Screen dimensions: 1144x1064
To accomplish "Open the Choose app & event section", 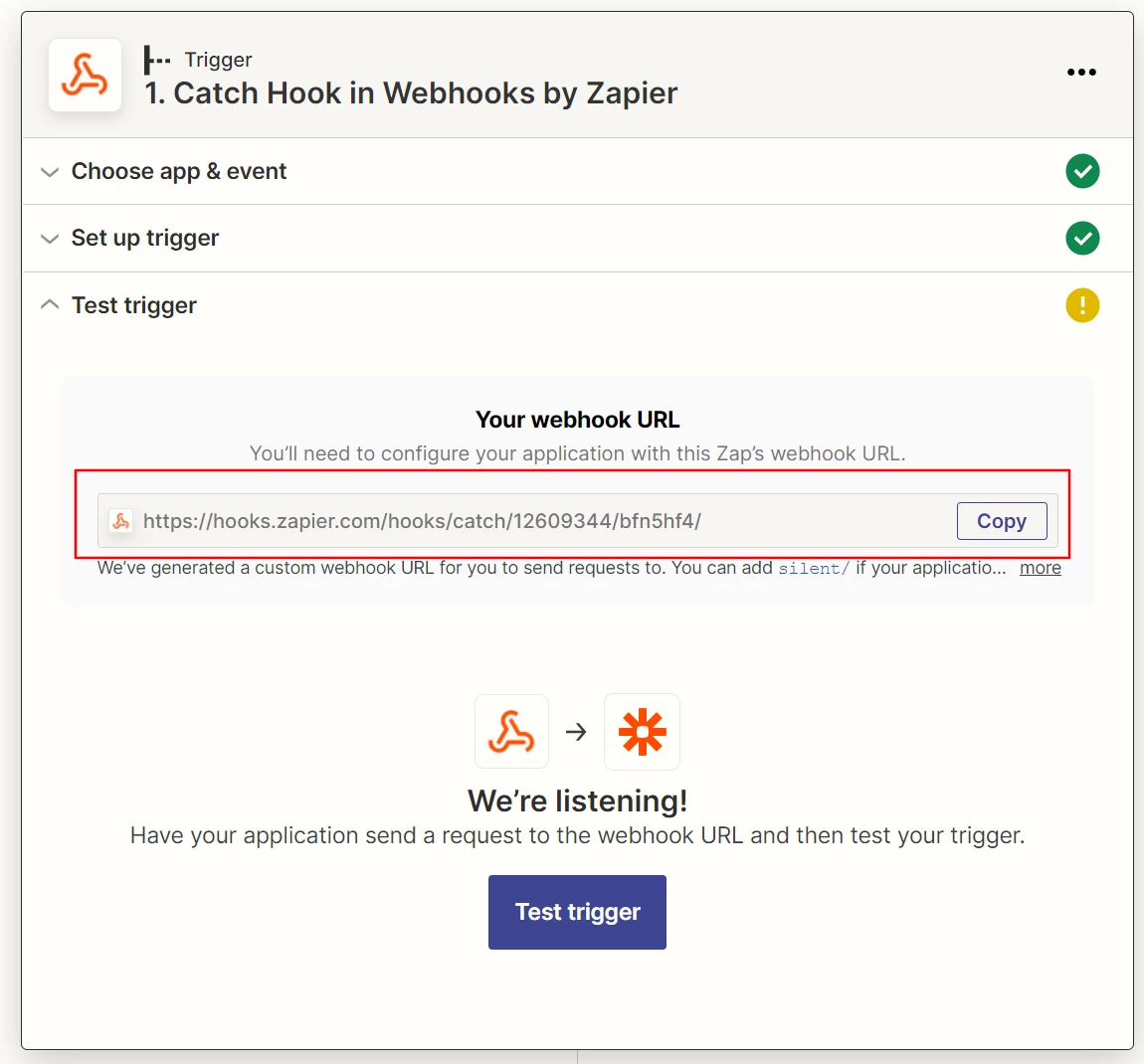I will 179,171.
